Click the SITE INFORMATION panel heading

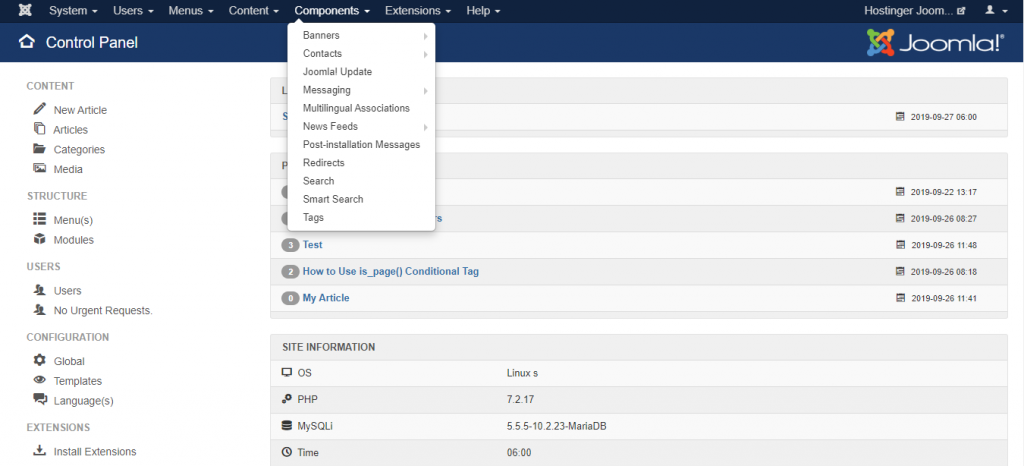[x=328, y=347]
